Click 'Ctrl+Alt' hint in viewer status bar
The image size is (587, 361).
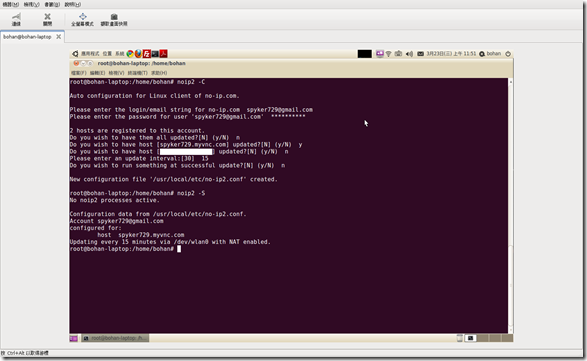tap(25, 353)
